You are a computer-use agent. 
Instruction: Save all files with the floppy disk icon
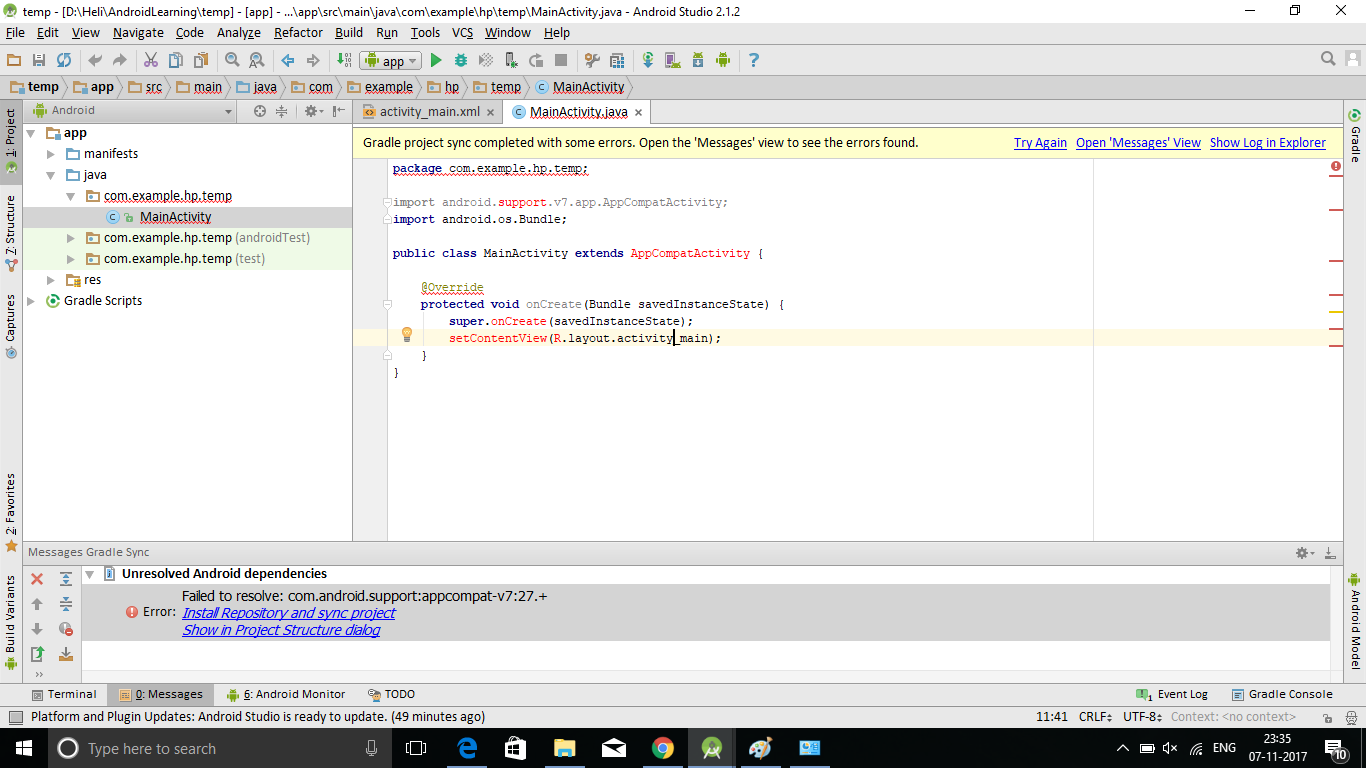(x=39, y=60)
